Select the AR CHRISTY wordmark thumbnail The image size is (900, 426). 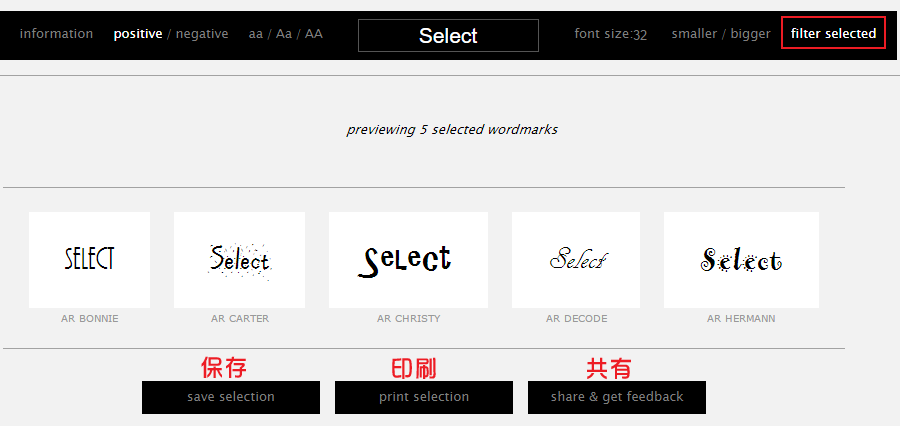[408, 260]
